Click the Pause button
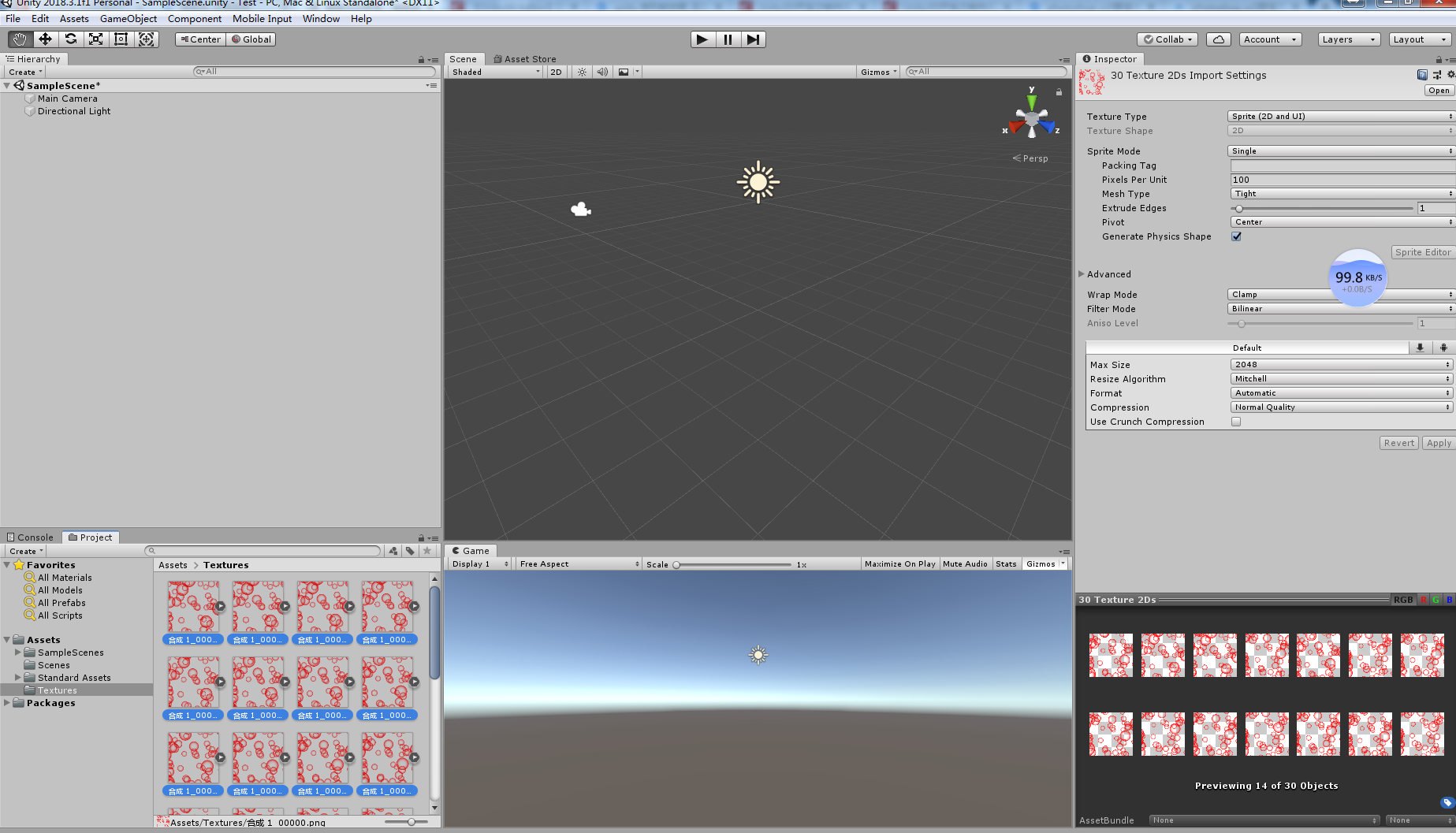 (x=728, y=39)
